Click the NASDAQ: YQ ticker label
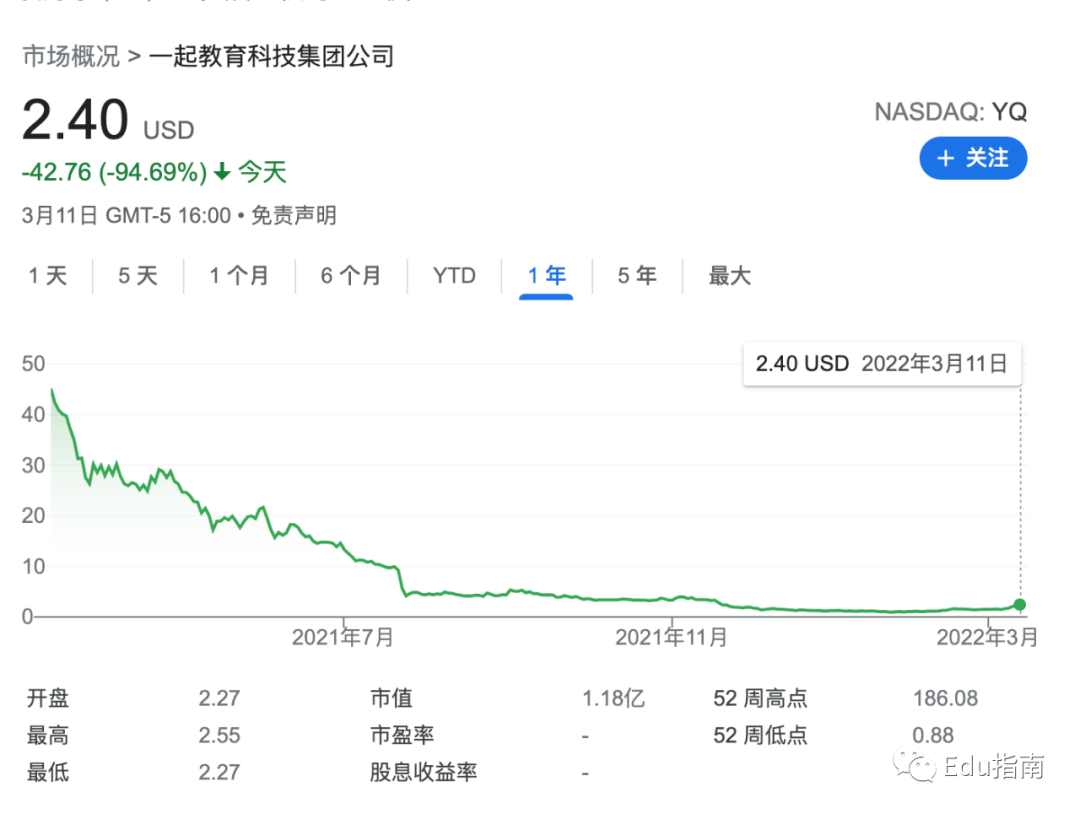The image size is (1080, 814). (951, 112)
